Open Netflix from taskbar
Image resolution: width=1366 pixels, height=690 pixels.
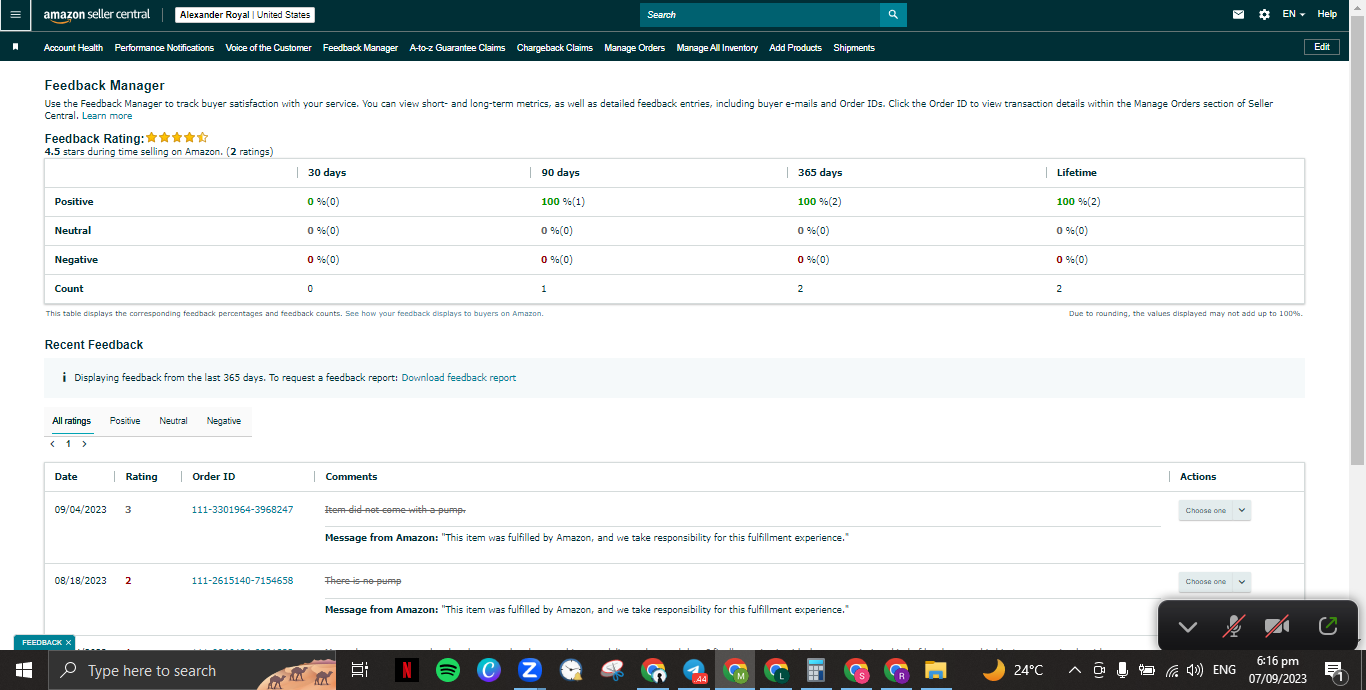pos(407,670)
